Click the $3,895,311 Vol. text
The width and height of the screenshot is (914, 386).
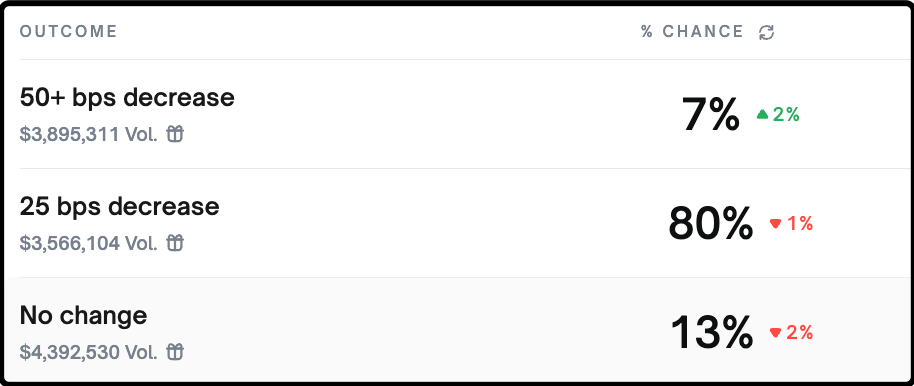pyautogui.click(x=89, y=134)
